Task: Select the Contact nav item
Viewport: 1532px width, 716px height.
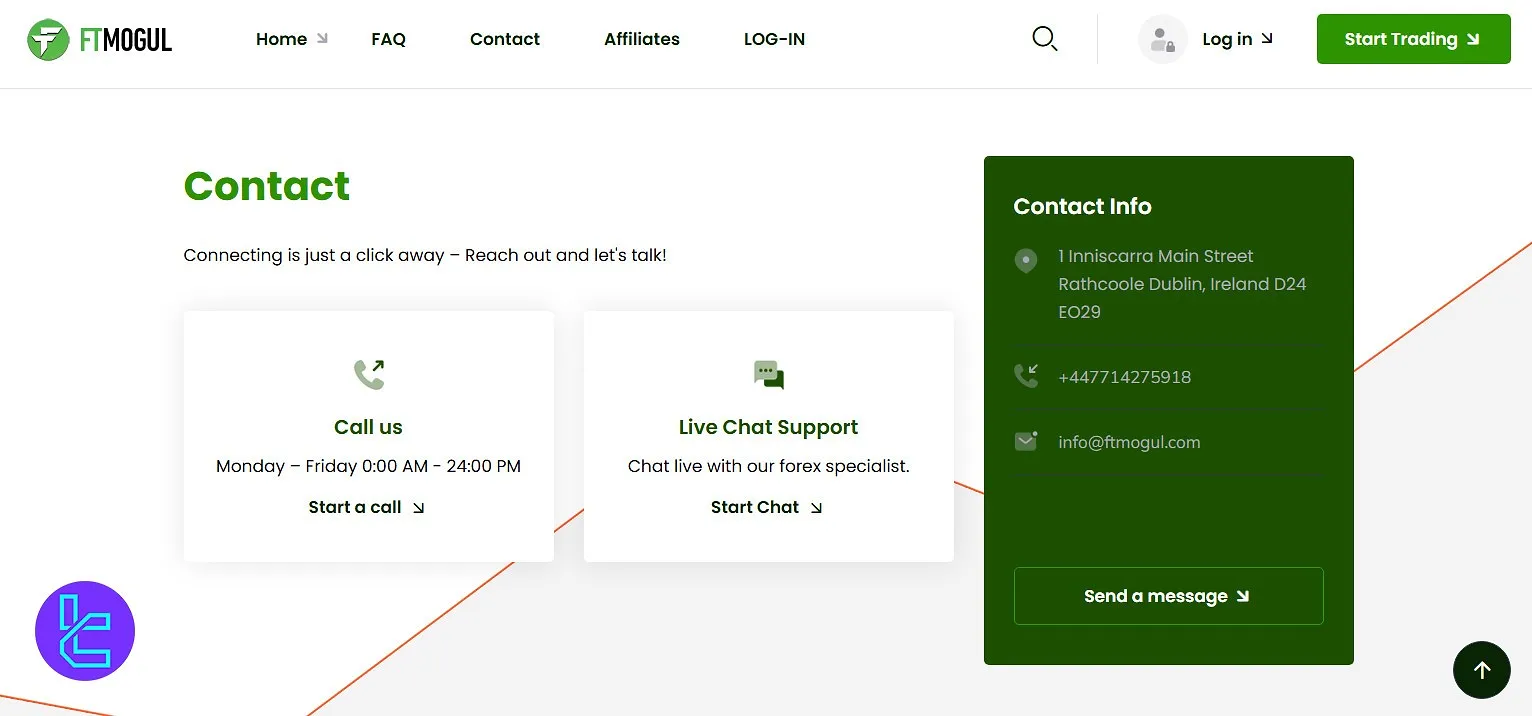Action: (504, 39)
